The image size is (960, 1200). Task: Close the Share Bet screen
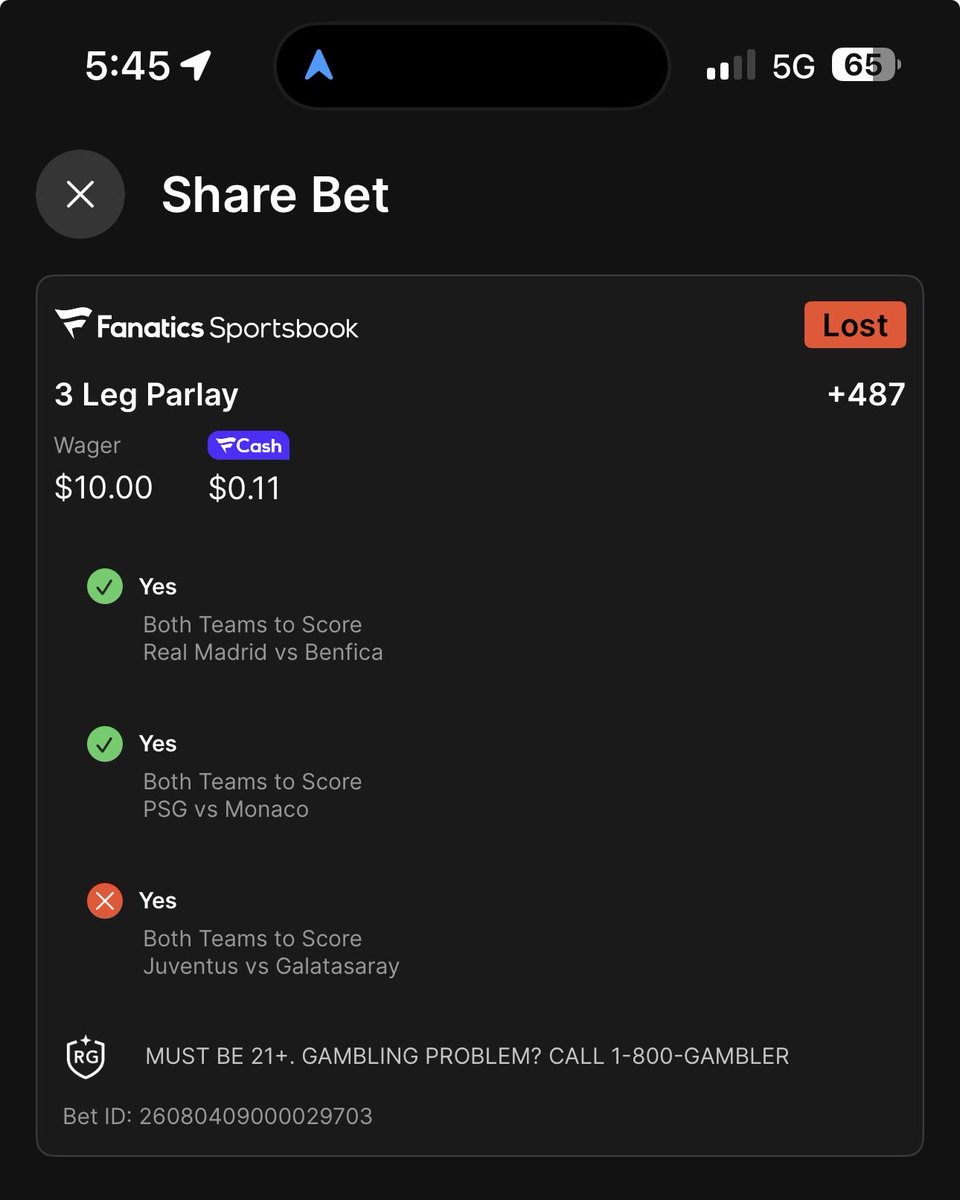(80, 194)
